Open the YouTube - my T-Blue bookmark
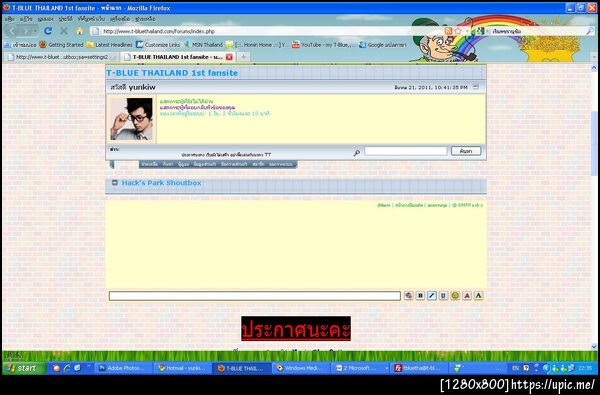Viewport: 600px width, 395px height. [324, 45]
